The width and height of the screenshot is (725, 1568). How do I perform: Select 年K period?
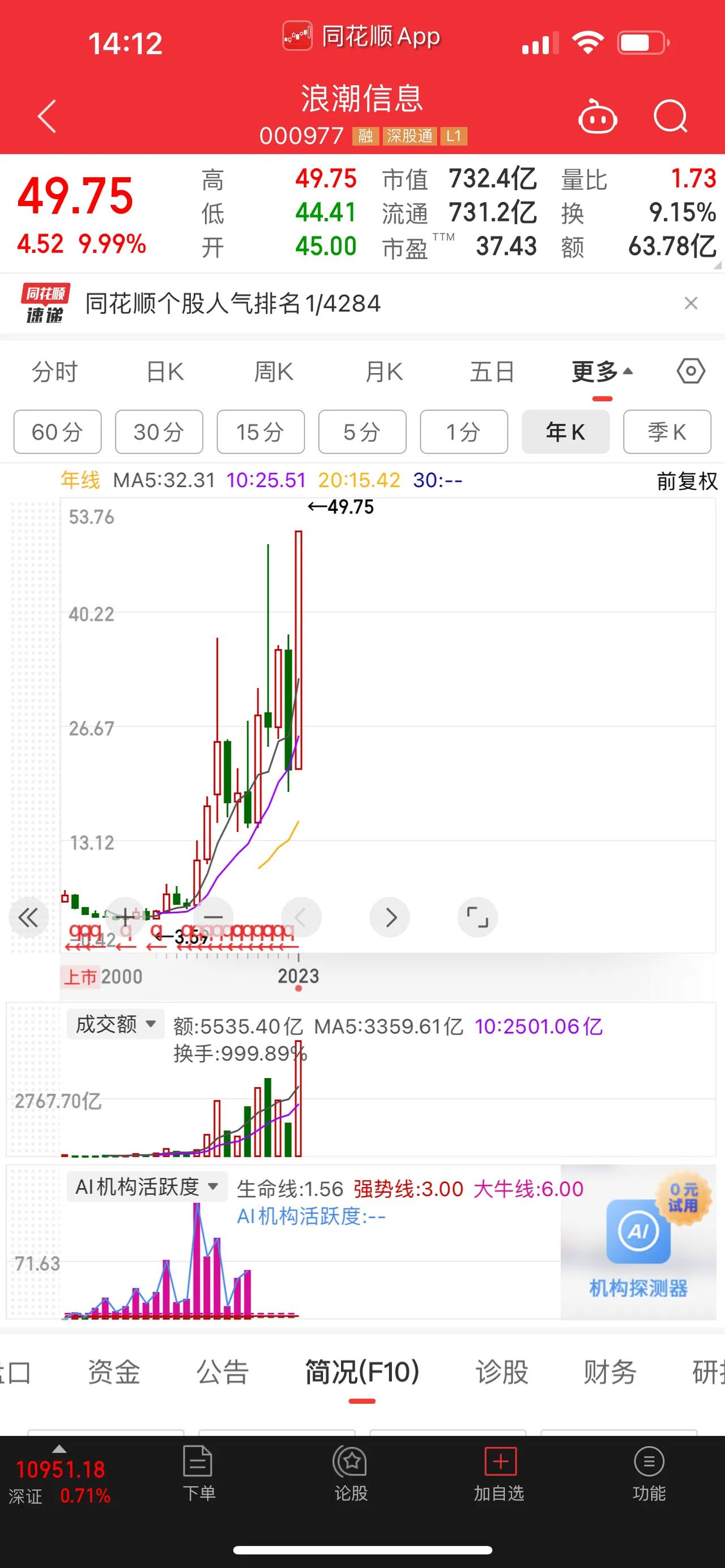pyautogui.click(x=565, y=431)
